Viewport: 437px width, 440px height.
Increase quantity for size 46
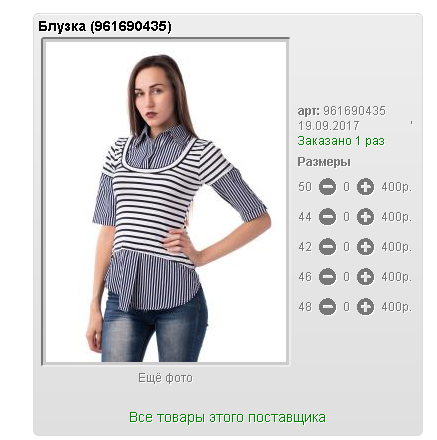(365, 277)
